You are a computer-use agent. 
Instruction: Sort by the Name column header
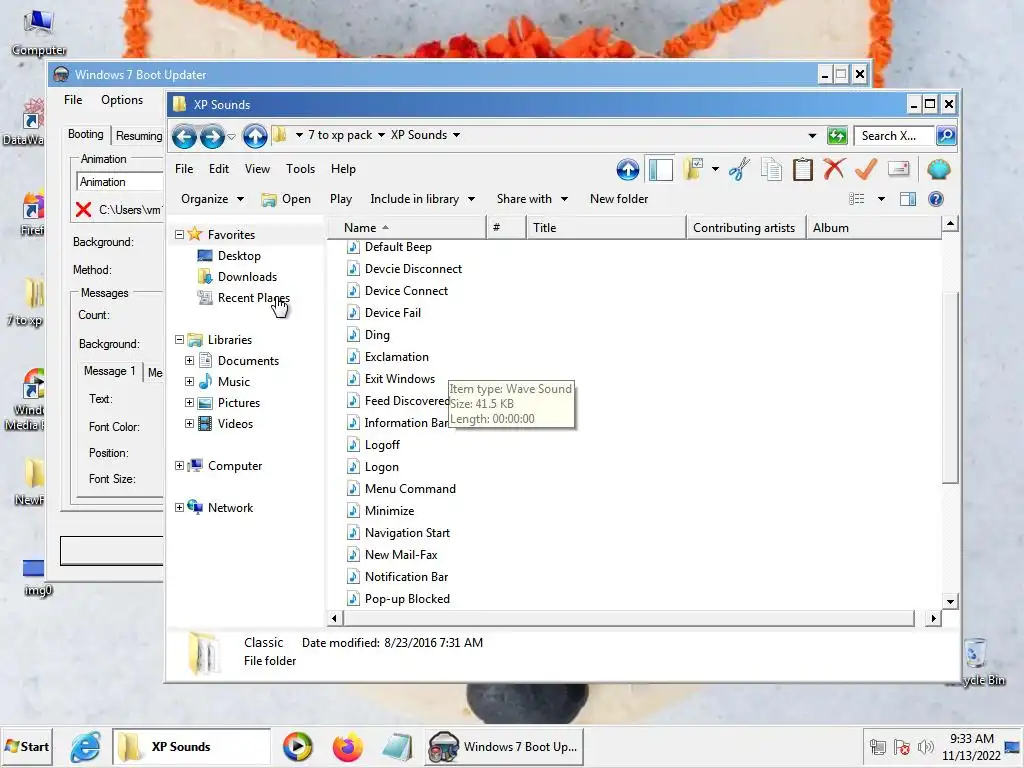point(406,228)
